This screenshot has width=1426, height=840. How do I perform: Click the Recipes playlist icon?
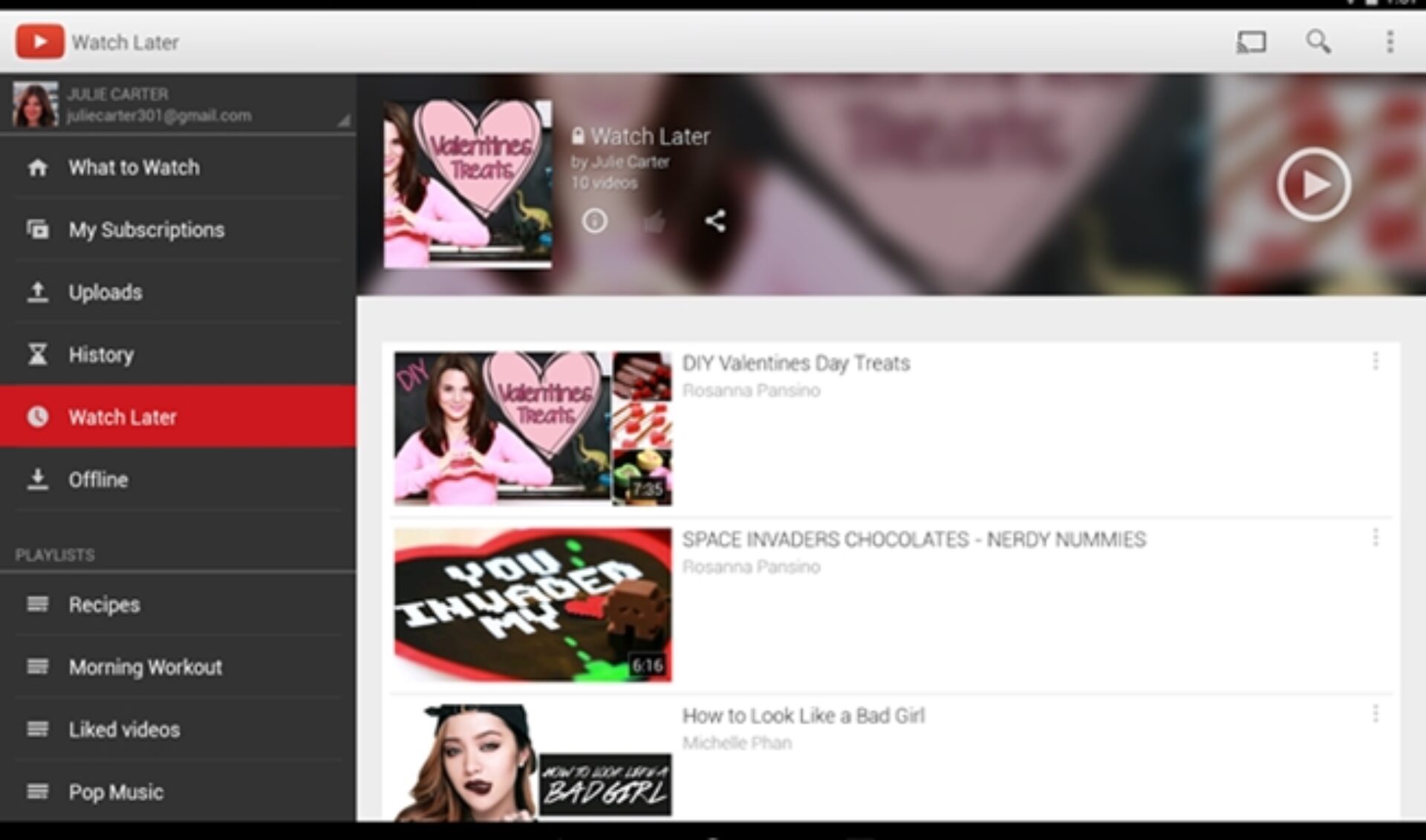coord(38,604)
